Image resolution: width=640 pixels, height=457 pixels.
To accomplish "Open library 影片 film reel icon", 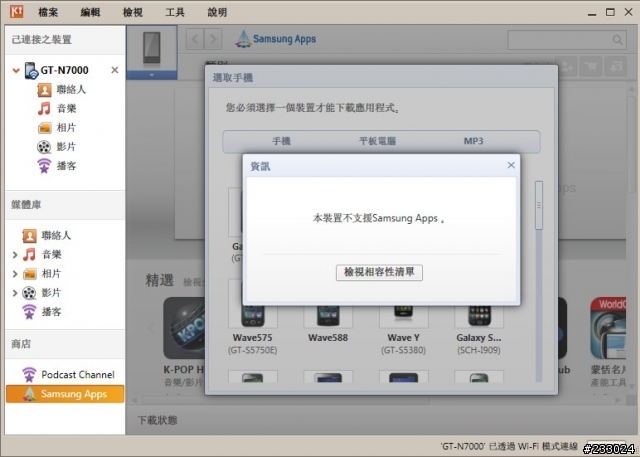I will click(x=29, y=293).
